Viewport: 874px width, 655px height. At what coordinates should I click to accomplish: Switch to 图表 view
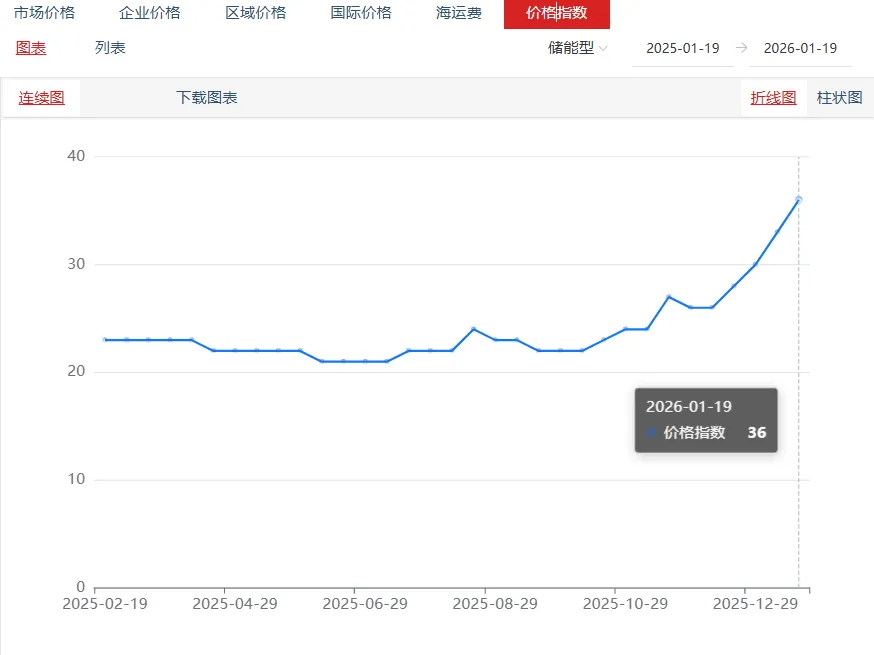coord(31,48)
